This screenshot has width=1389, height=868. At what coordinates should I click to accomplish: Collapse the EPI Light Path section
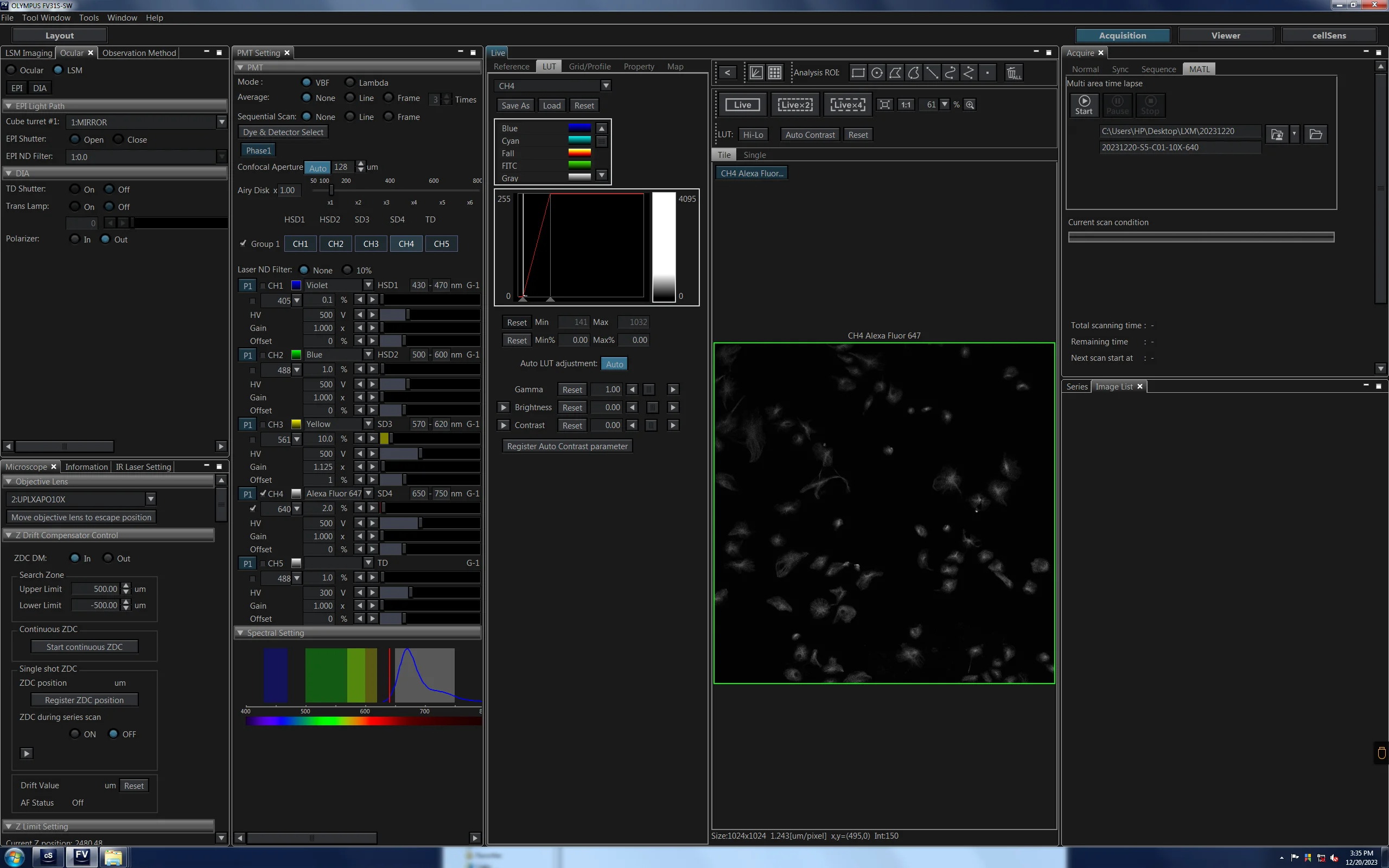(x=9, y=106)
